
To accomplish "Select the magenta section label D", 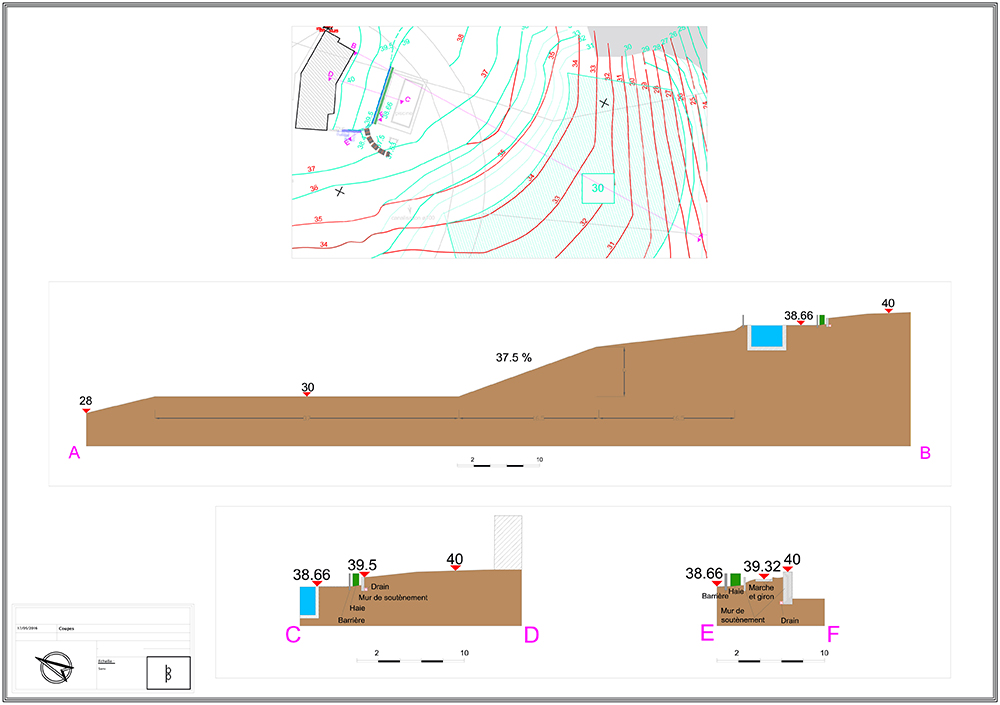I will pyautogui.click(x=531, y=634).
